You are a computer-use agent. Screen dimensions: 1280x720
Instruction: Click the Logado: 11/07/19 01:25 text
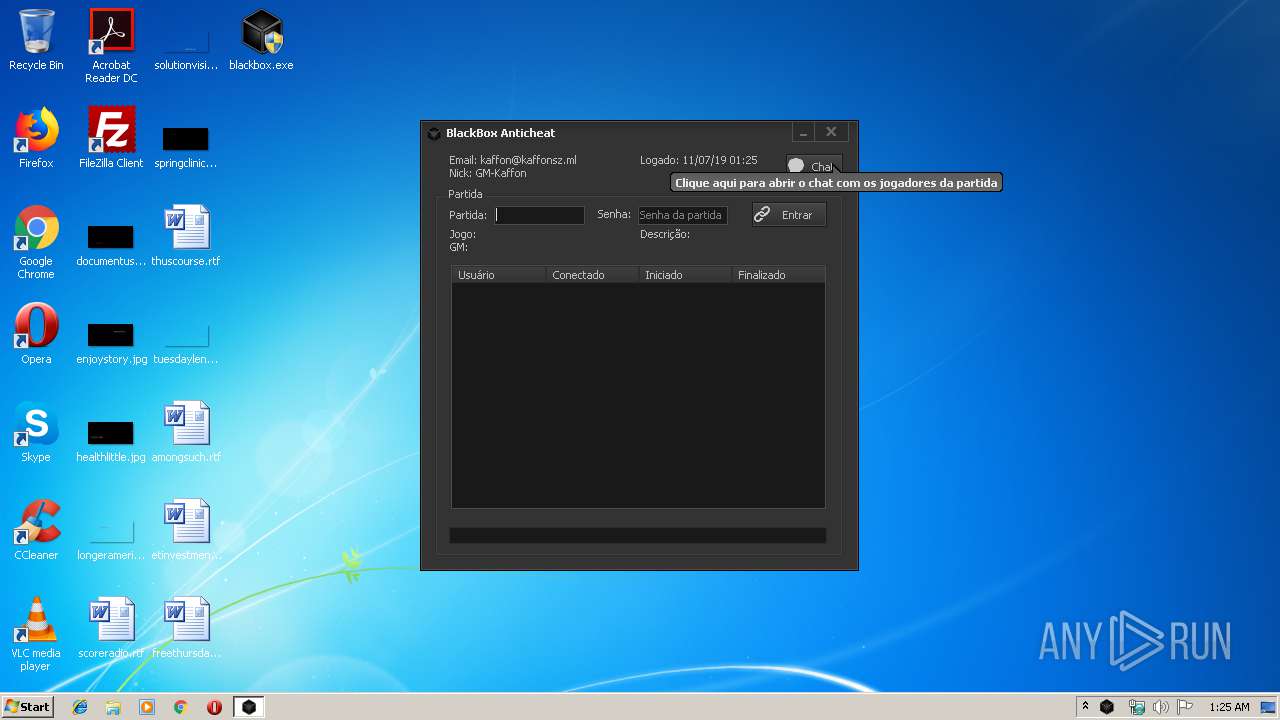tap(699, 160)
